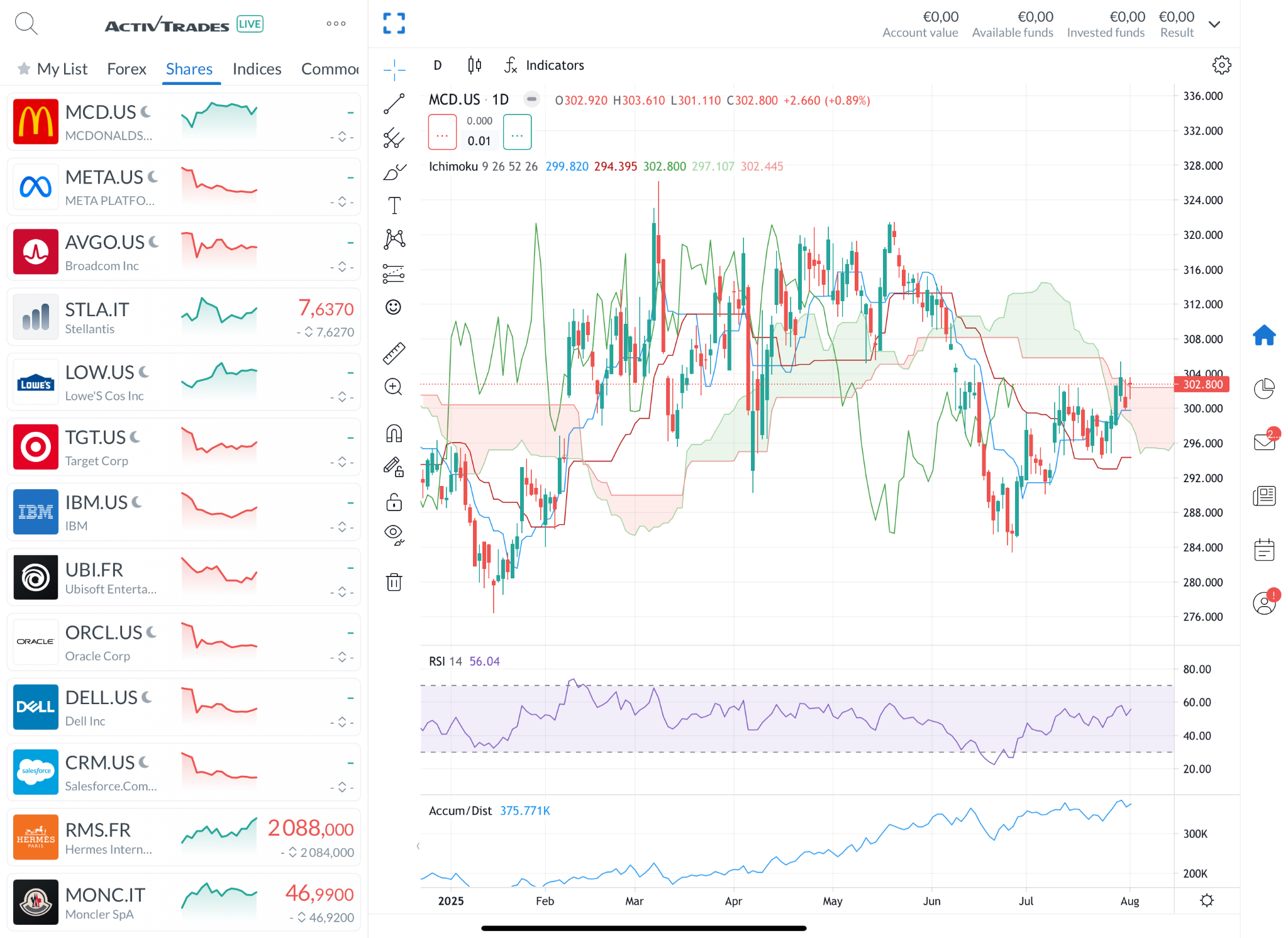This screenshot has height=938, width=1288.
Task: Select the STLA.IT Stellantis row
Action: (184, 317)
